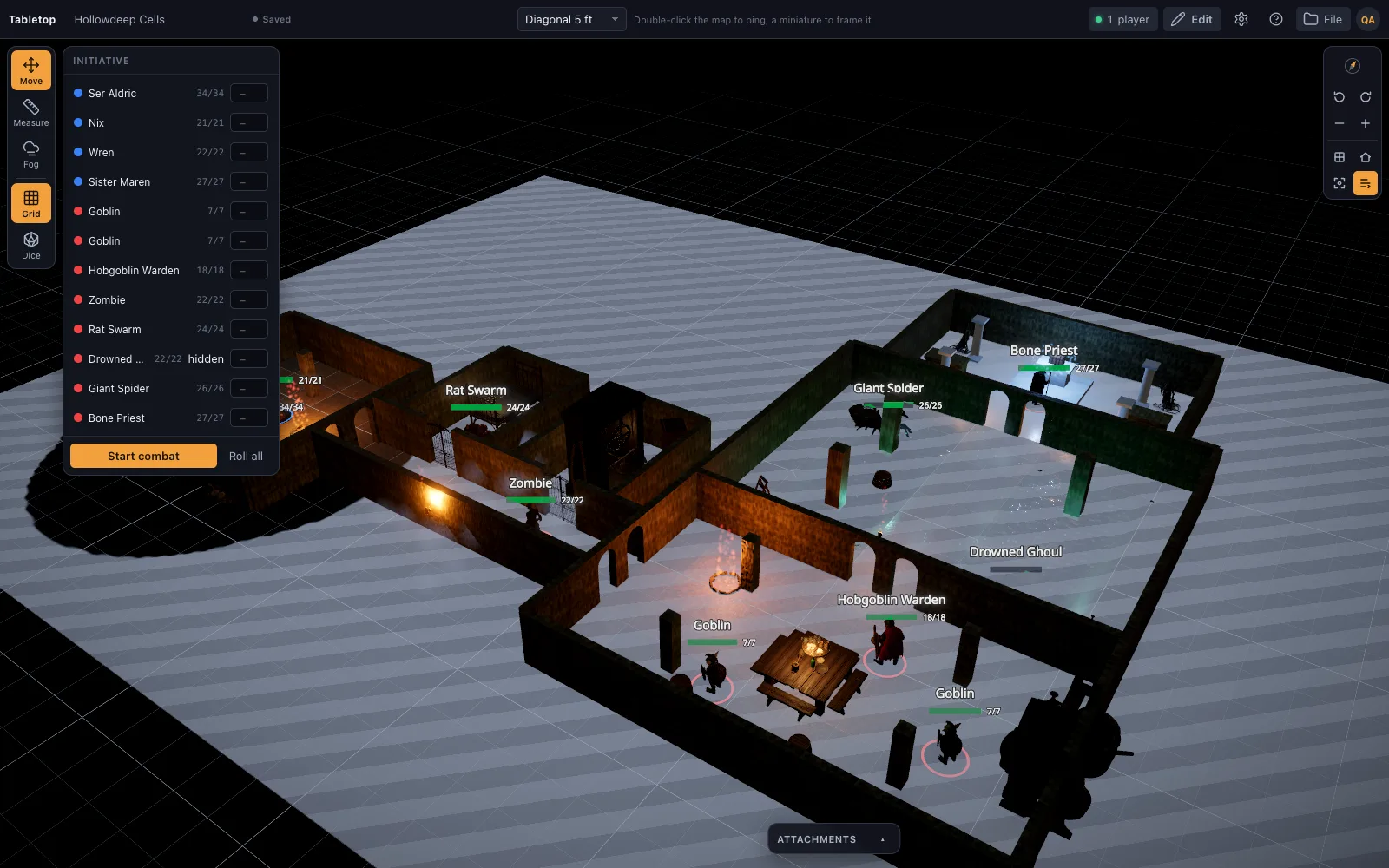
Task: Click the 1 player status button
Action: point(1122,19)
